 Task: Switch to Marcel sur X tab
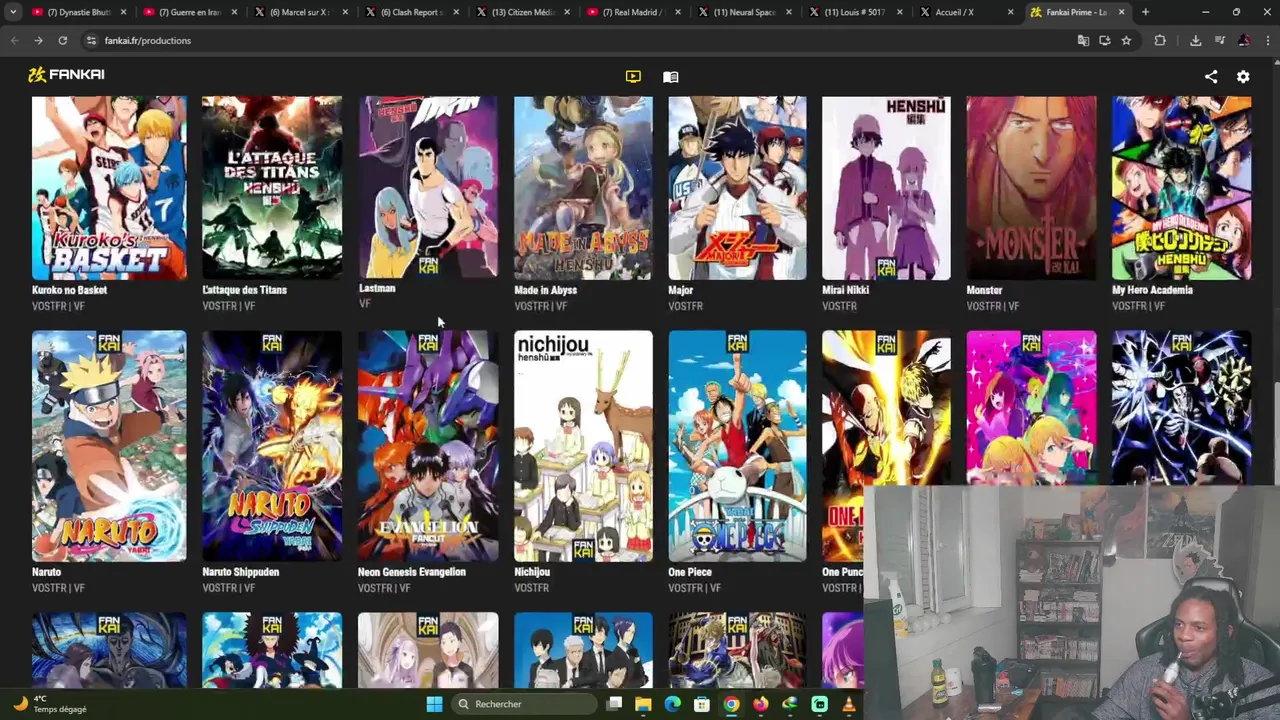pyautogui.click(x=300, y=12)
